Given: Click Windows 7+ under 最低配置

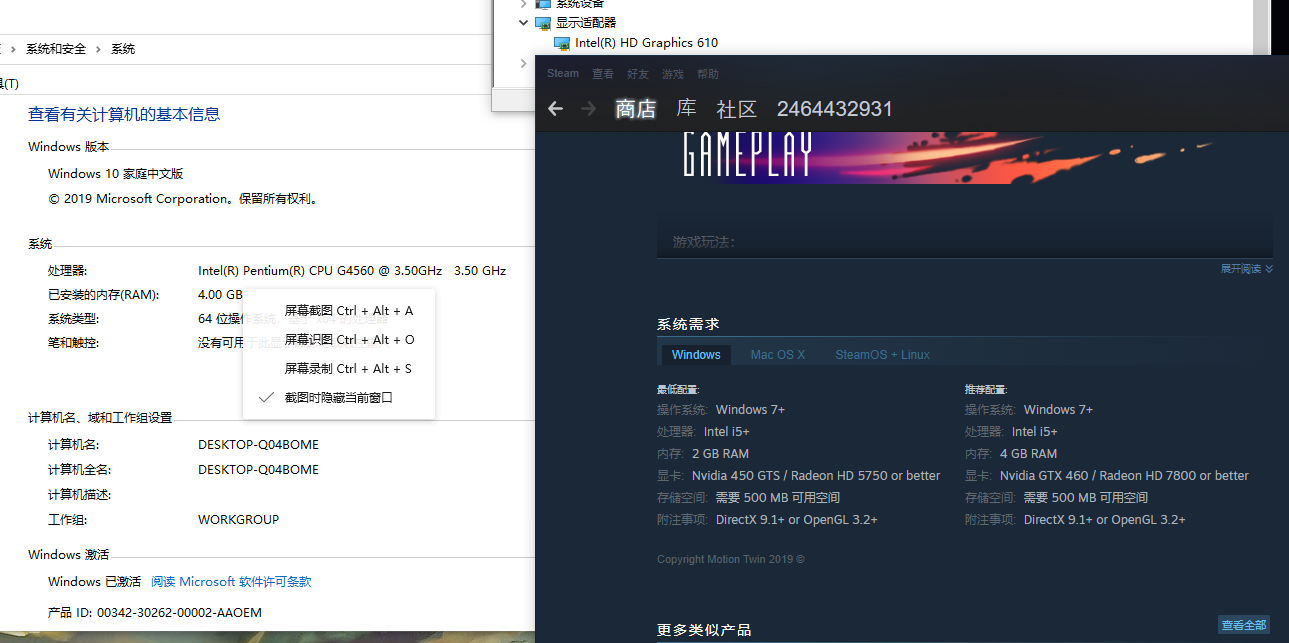Looking at the screenshot, I should [750, 410].
